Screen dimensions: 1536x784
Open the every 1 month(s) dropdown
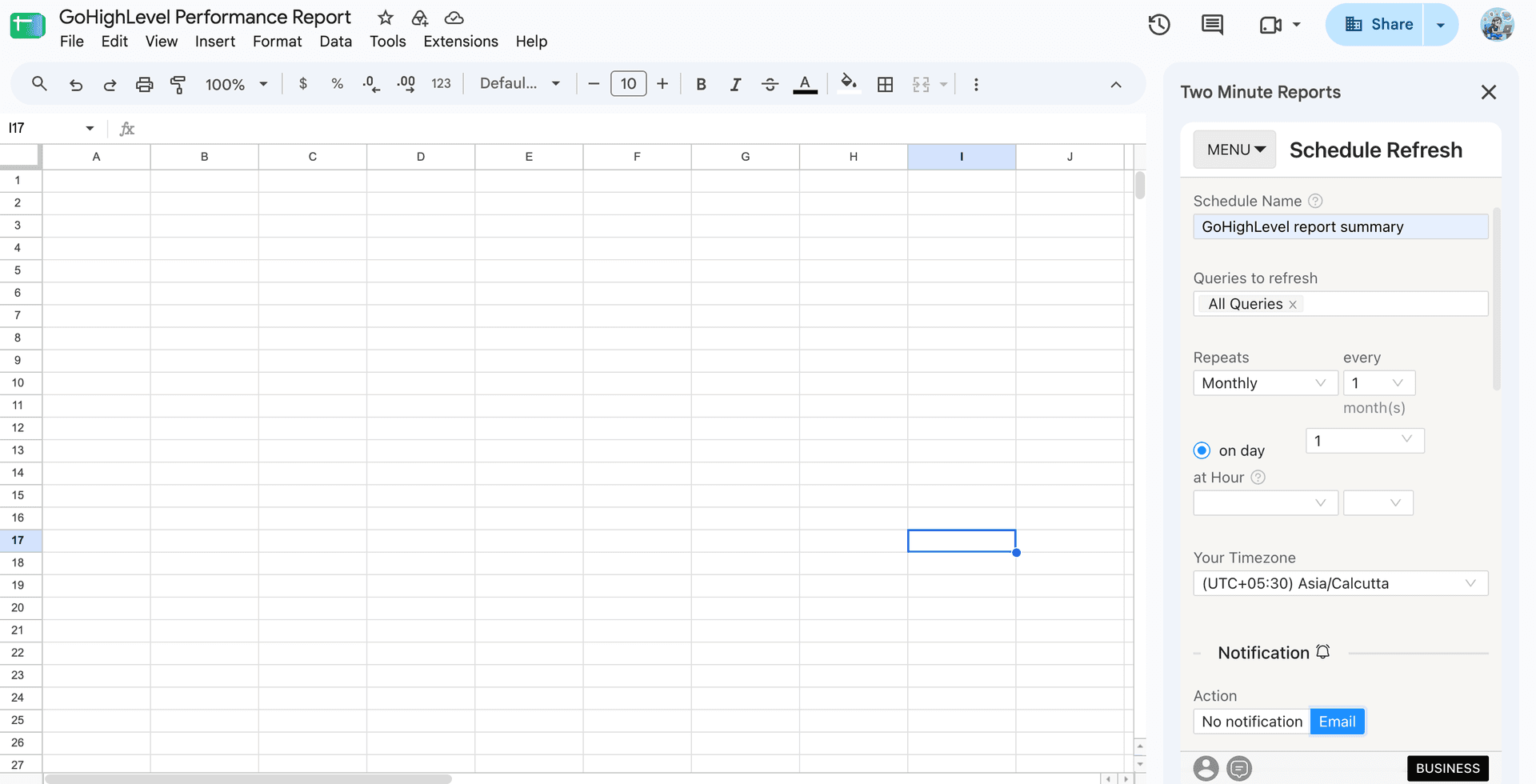[x=1379, y=383]
